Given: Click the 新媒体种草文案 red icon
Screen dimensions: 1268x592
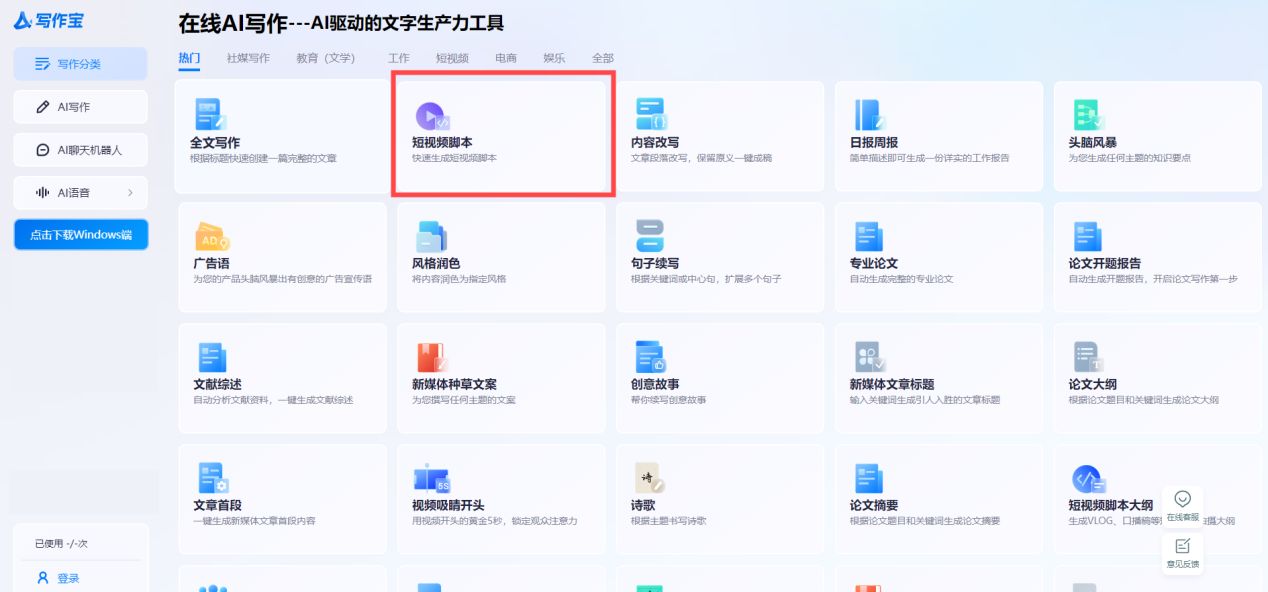Looking at the screenshot, I should [x=432, y=358].
